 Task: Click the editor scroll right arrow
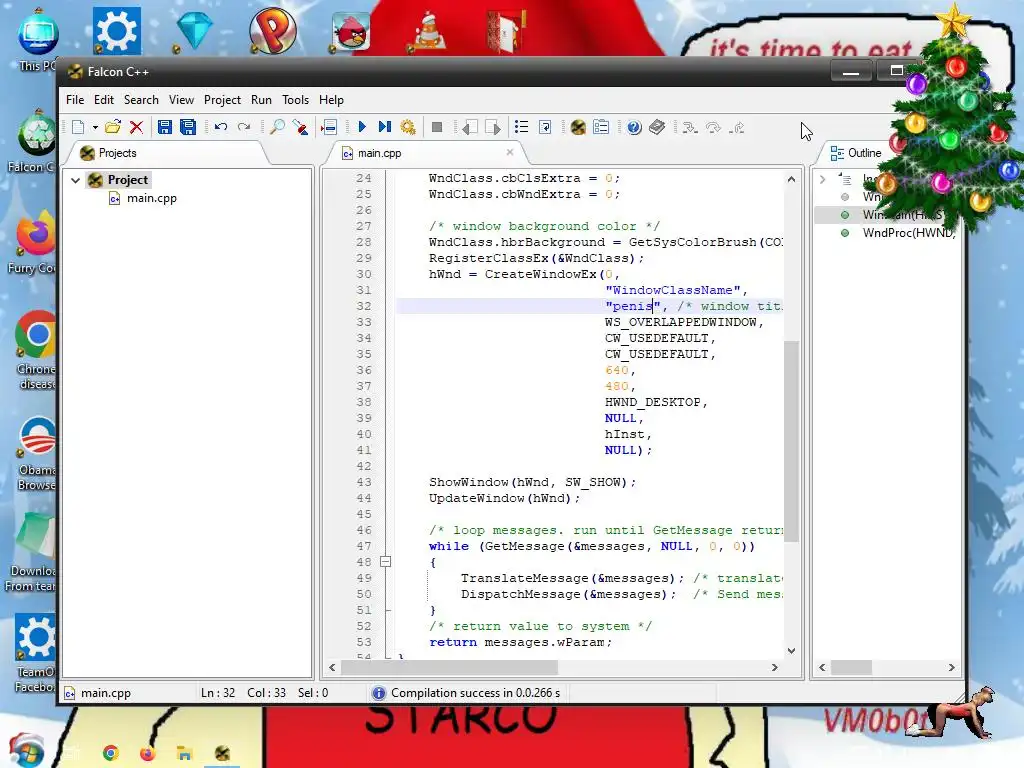tap(775, 667)
